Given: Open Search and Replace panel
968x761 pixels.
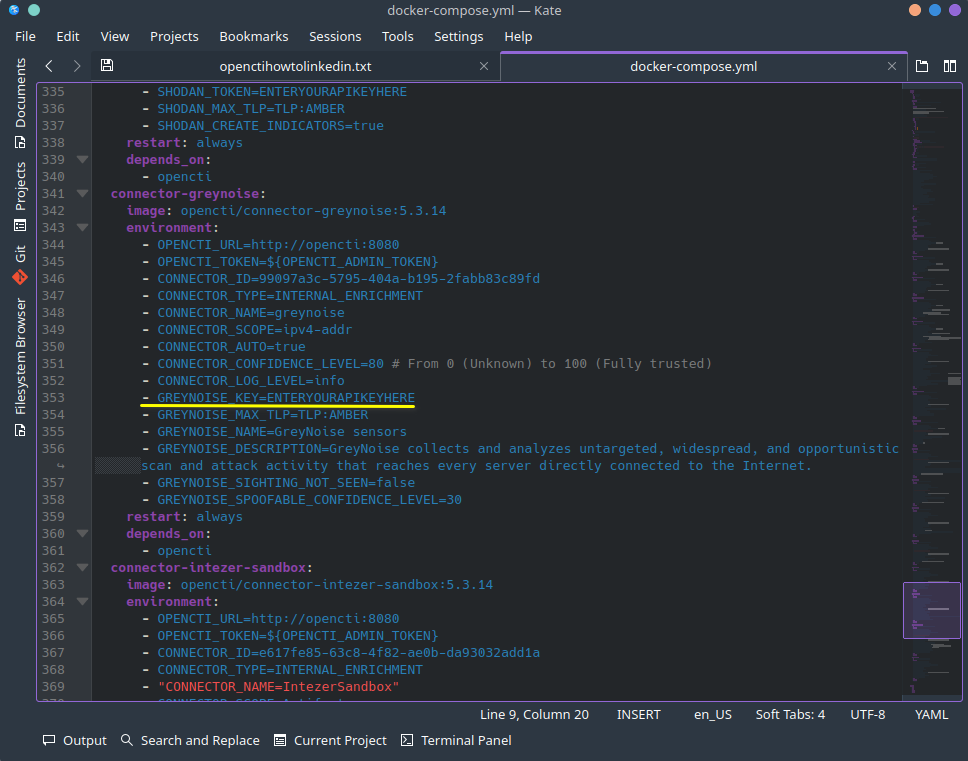Looking at the screenshot, I should tap(190, 740).
